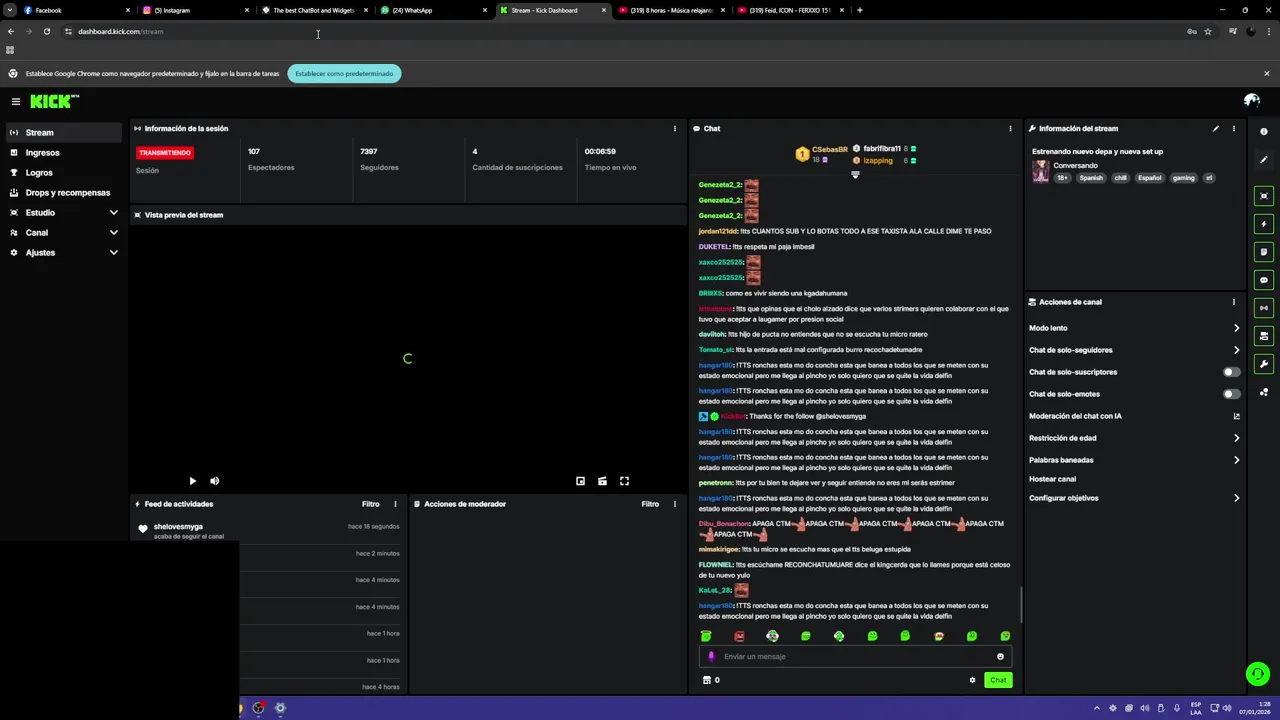Click shelovesmyga follow entry in activity feed
This screenshot has width=1280, height=720.
[x=270, y=530]
